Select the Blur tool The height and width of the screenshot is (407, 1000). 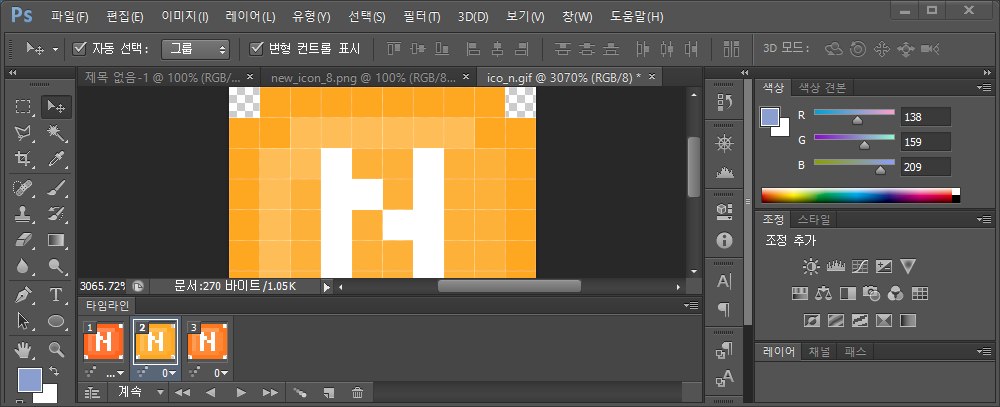point(24,265)
